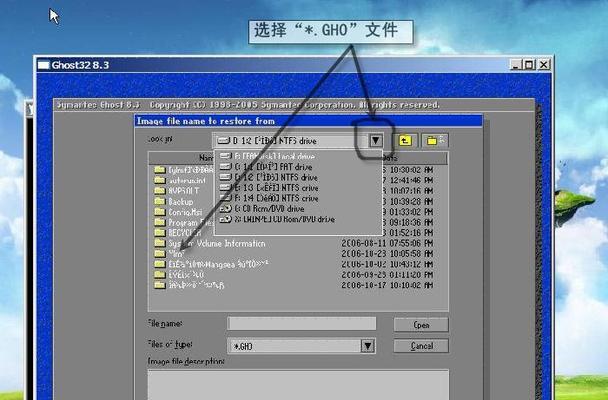608x400 pixels.
Task: Click the autorun.inf folder icon
Action: pyautogui.click(x=160, y=180)
